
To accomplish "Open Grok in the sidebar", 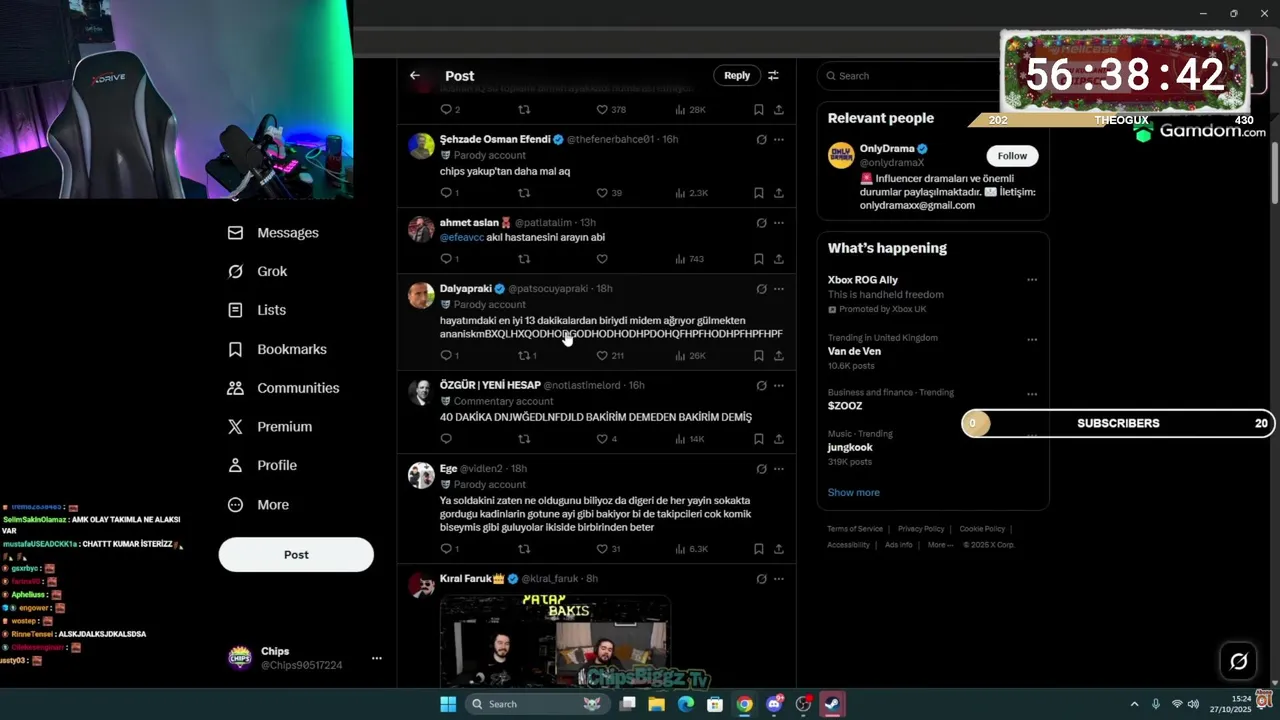I will 257,272.
